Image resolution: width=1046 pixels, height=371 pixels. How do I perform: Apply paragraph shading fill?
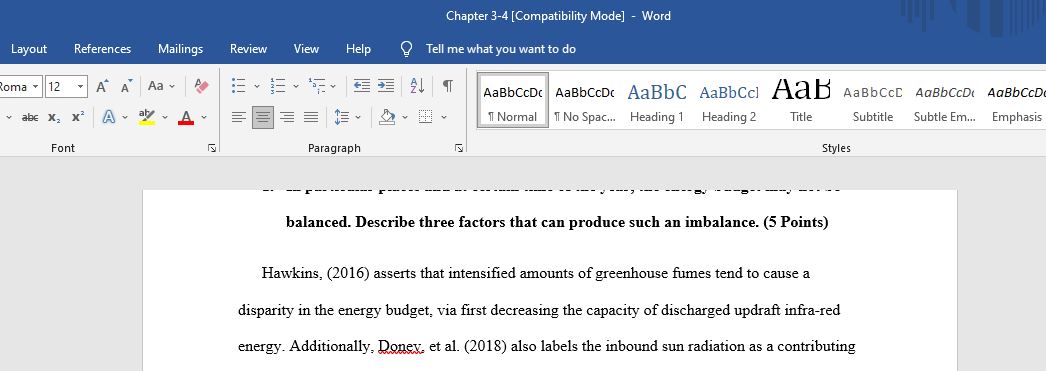(388, 117)
